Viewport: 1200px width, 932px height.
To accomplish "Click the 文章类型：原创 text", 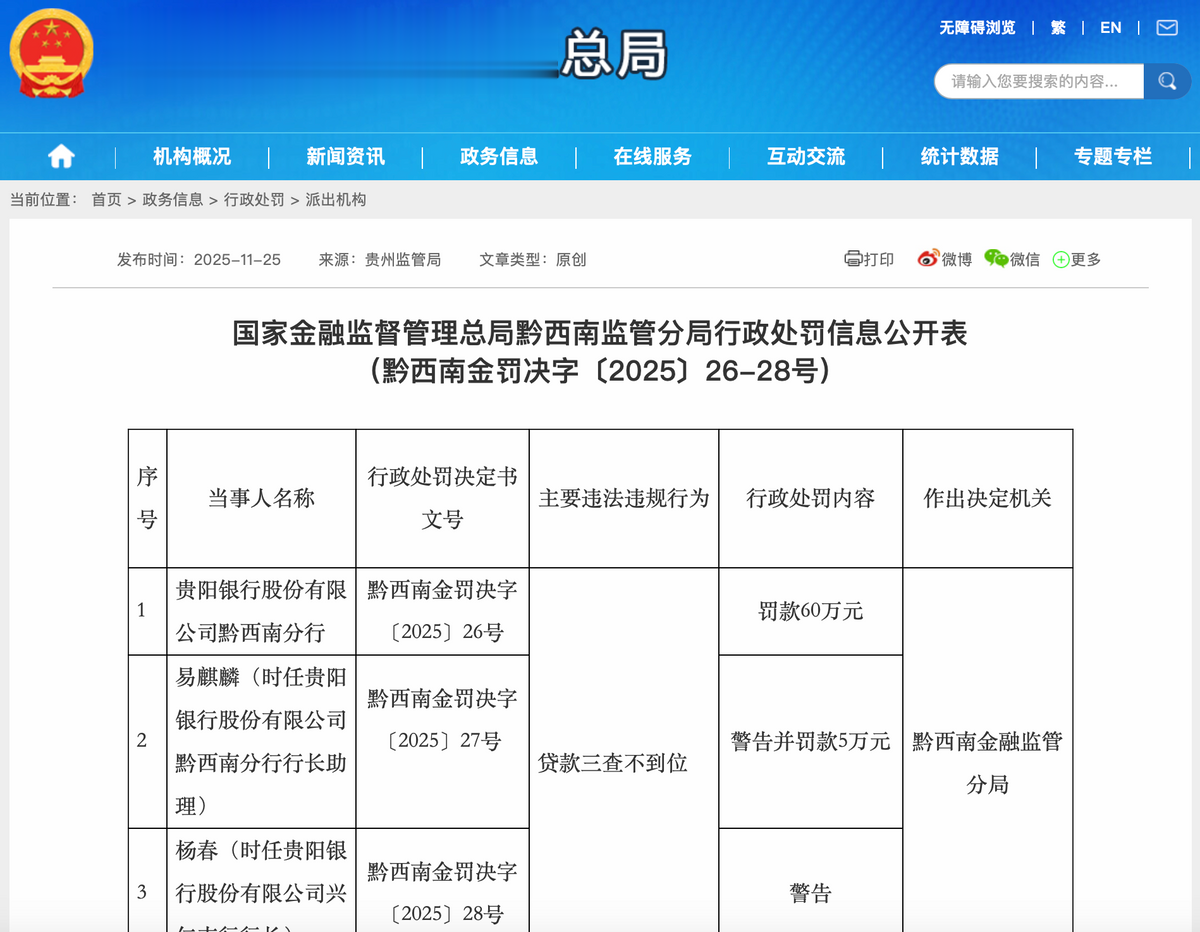I will tap(533, 259).
